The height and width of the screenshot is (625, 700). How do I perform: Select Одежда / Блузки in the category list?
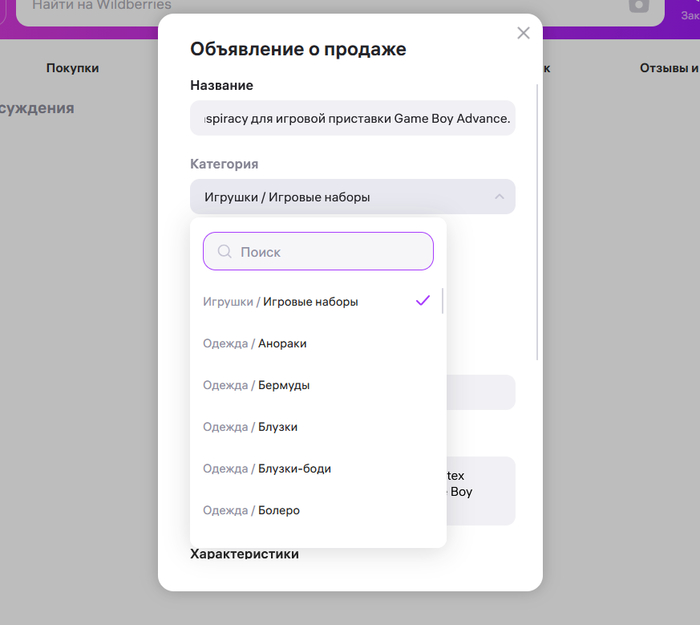pyautogui.click(x=250, y=427)
